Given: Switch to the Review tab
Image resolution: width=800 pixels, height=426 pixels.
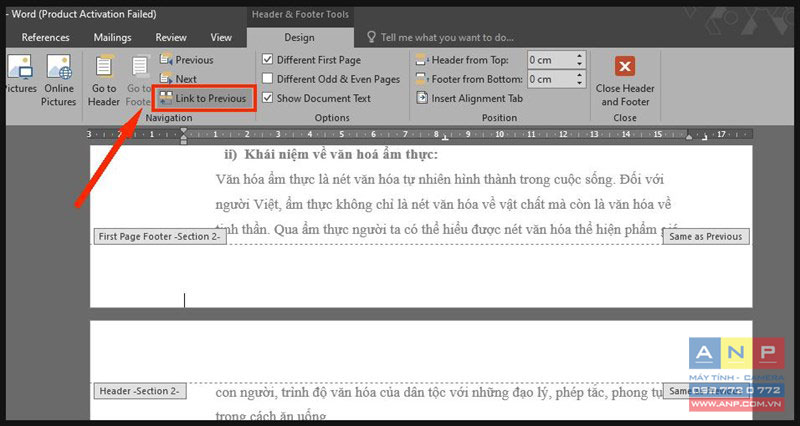Looking at the screenshot, I should pos(171,37).
